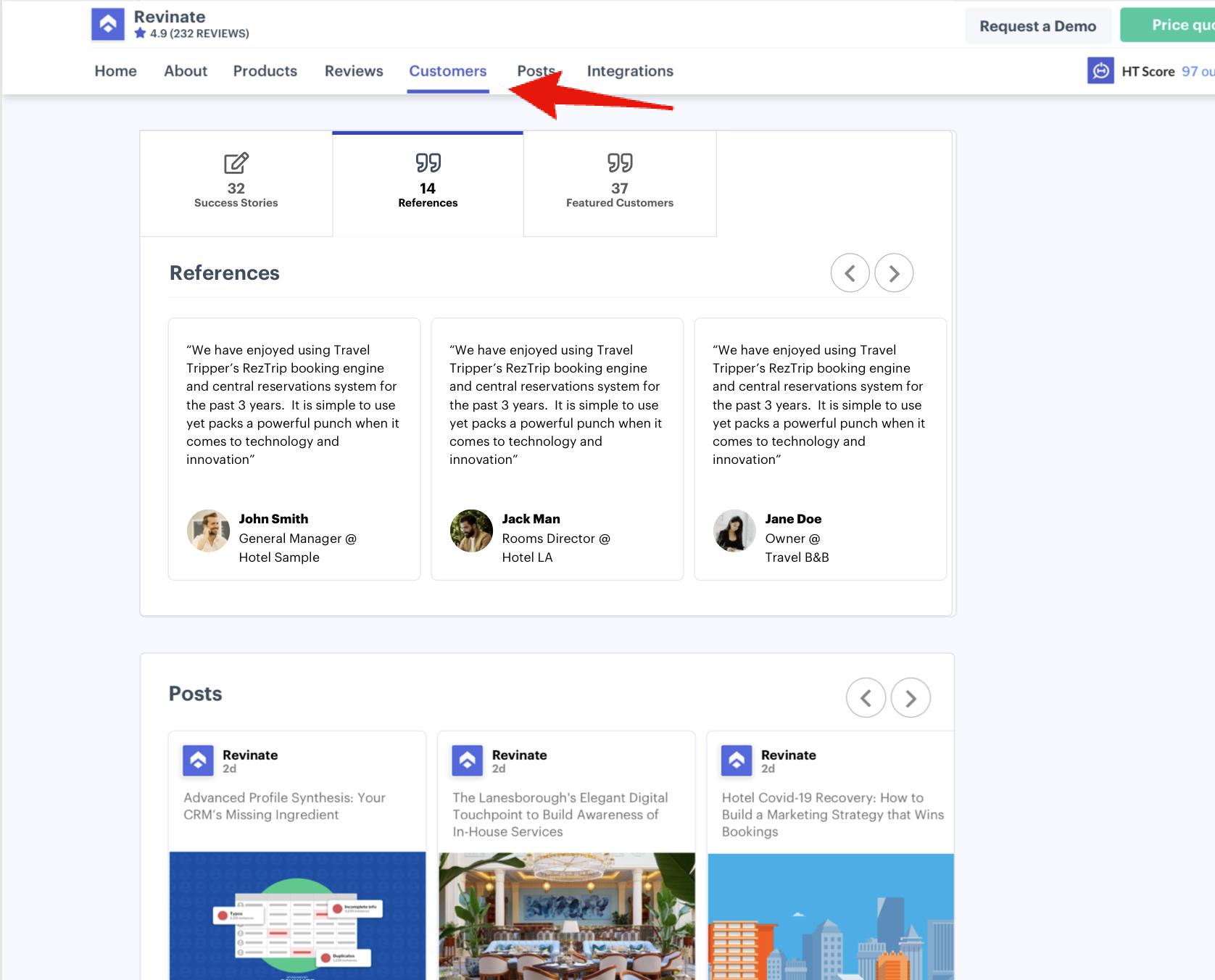This screenshot has width=1215, height=980.
Task: Select the 32 Success Stories tab
Action: pyautogui.click(x=236, y=184)
